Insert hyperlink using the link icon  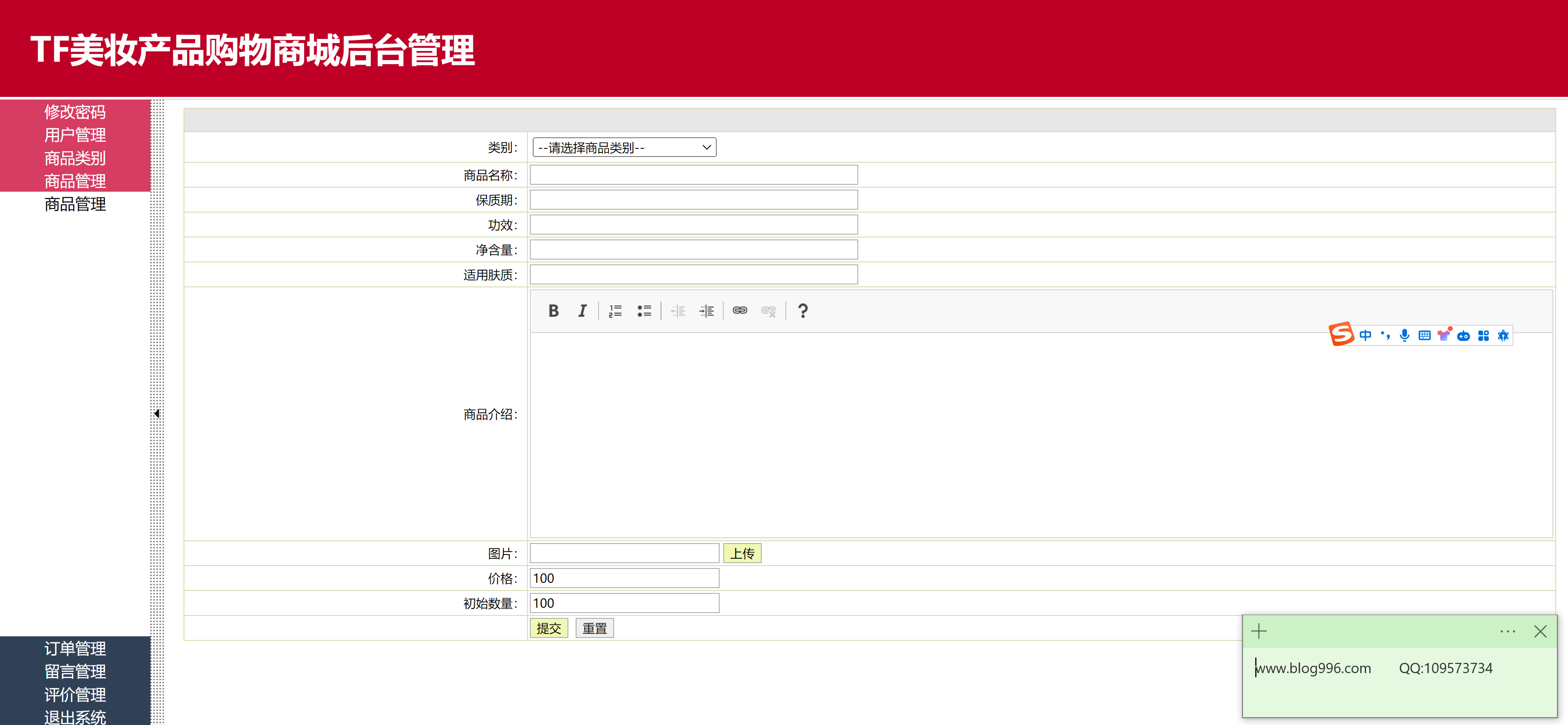coord(740,311)
